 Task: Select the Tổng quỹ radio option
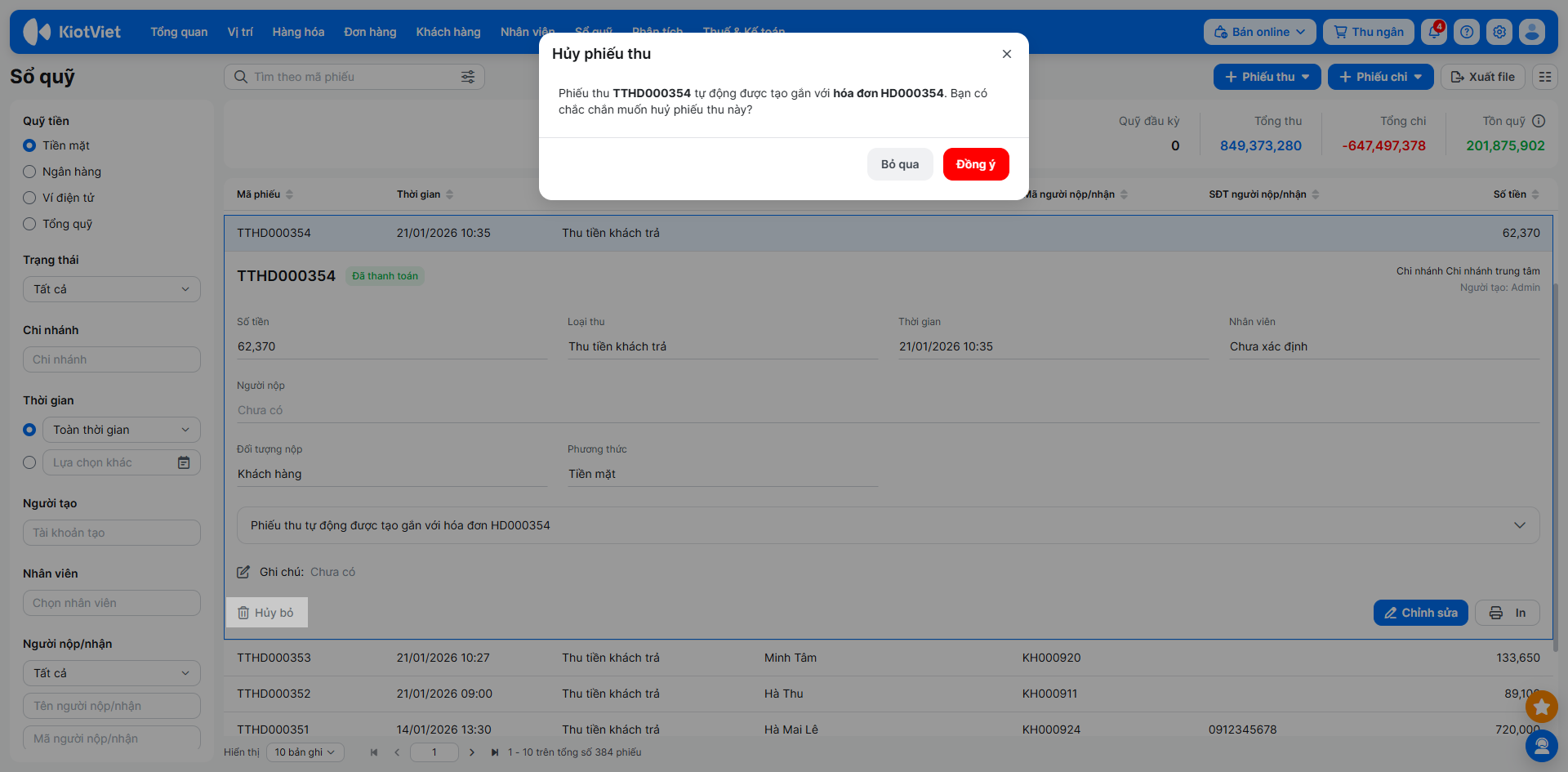click(30, 224)
